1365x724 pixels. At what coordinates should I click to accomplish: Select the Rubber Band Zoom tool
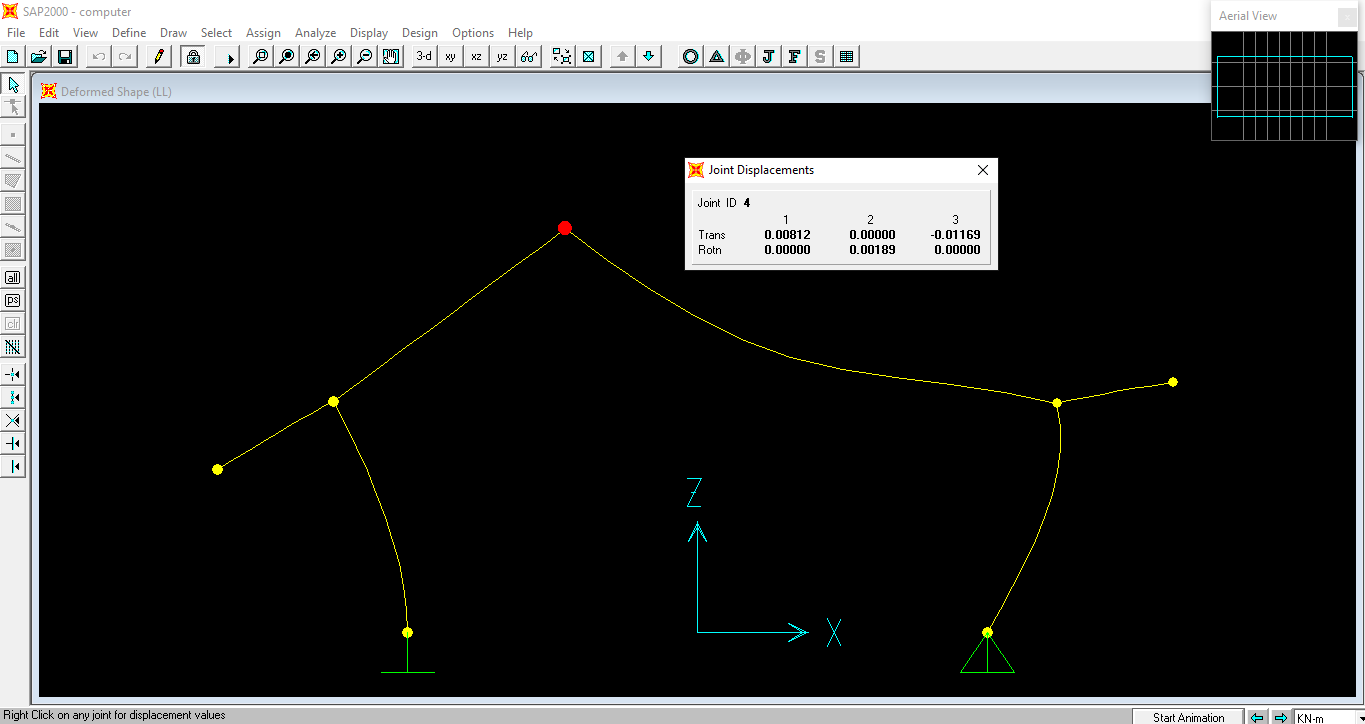(x=260, y=56)
